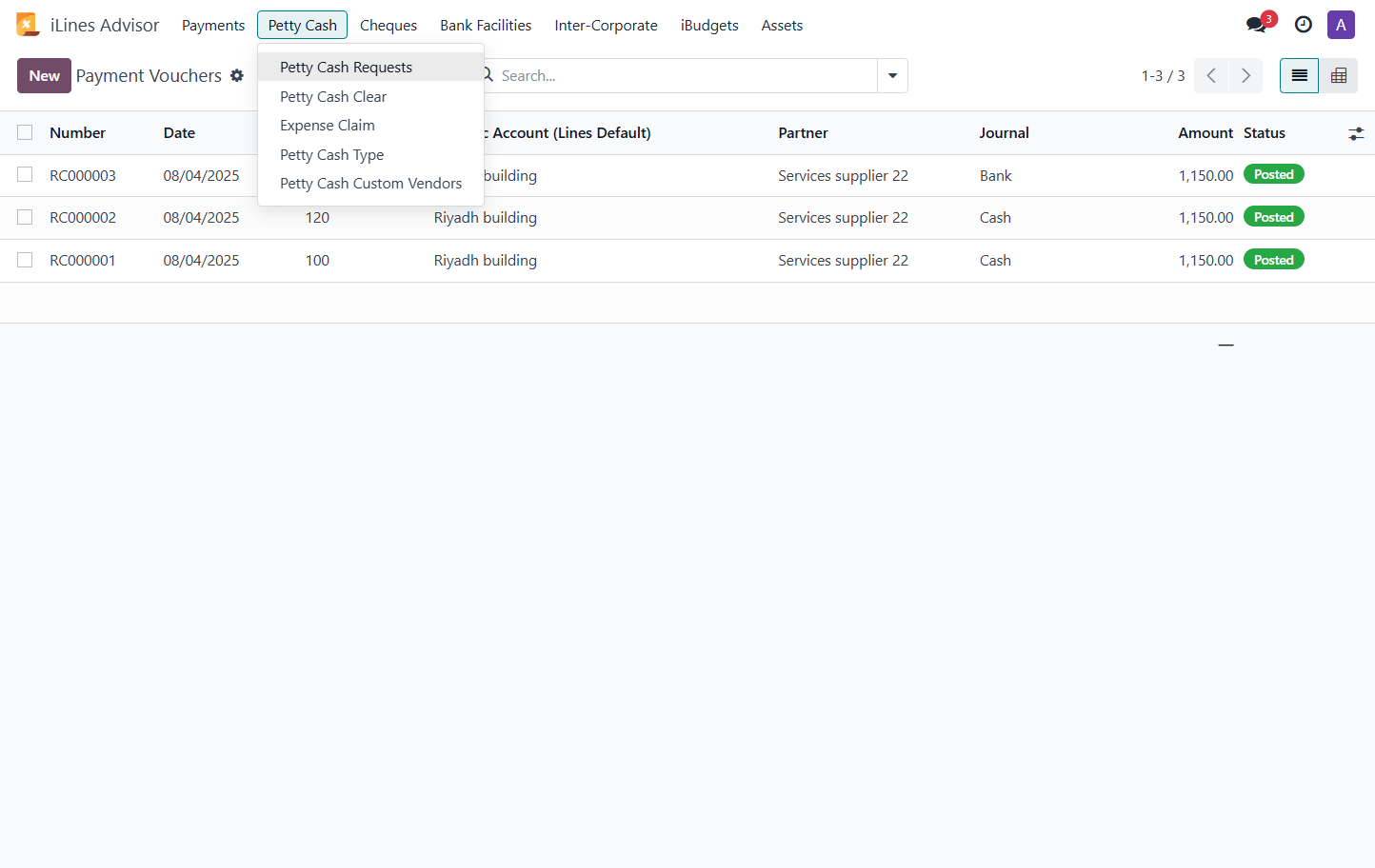1375x868 pixels.
Task: Open the Inter-Corporate menu
Action: (x=607, y=25)
